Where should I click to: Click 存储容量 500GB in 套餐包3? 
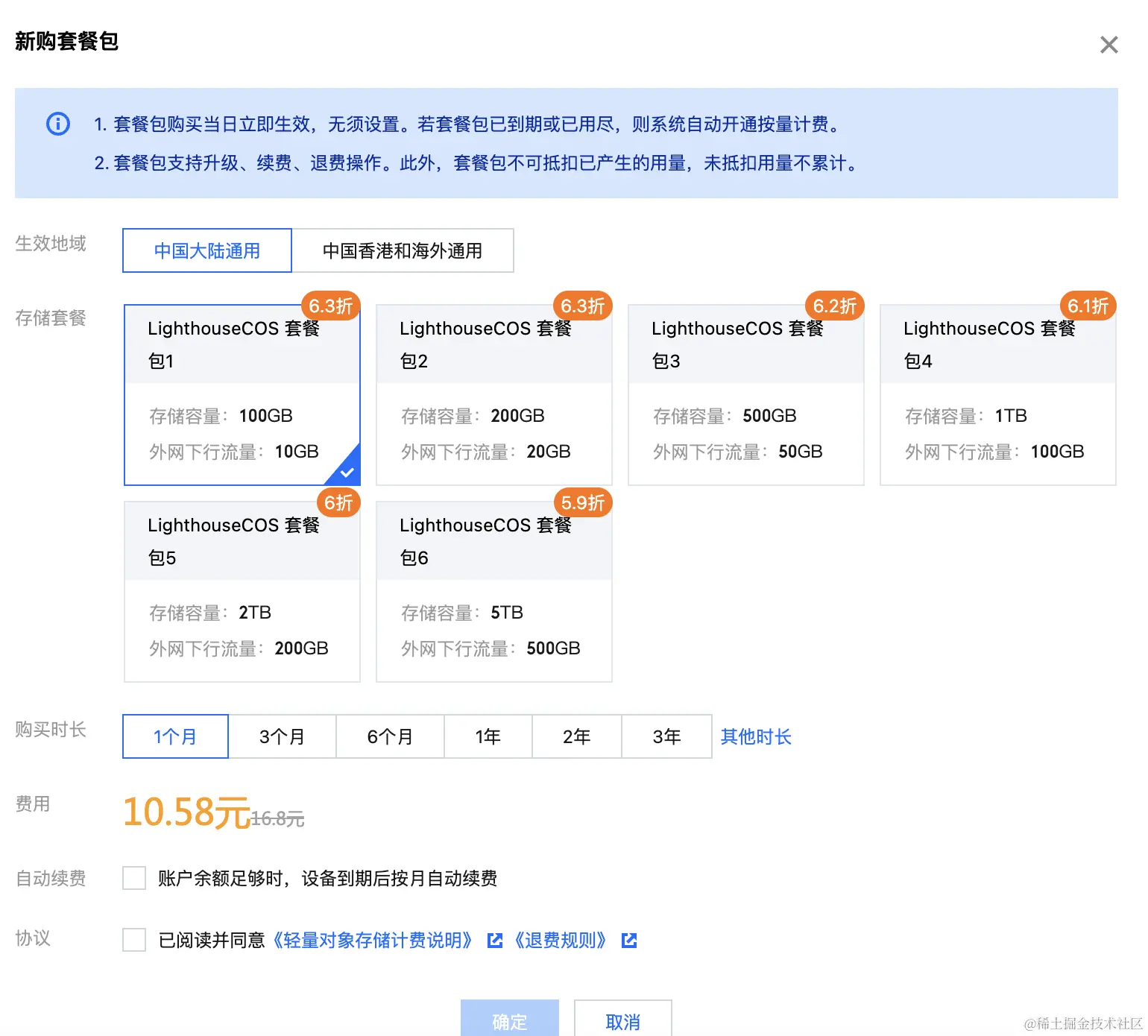[725, 416]
